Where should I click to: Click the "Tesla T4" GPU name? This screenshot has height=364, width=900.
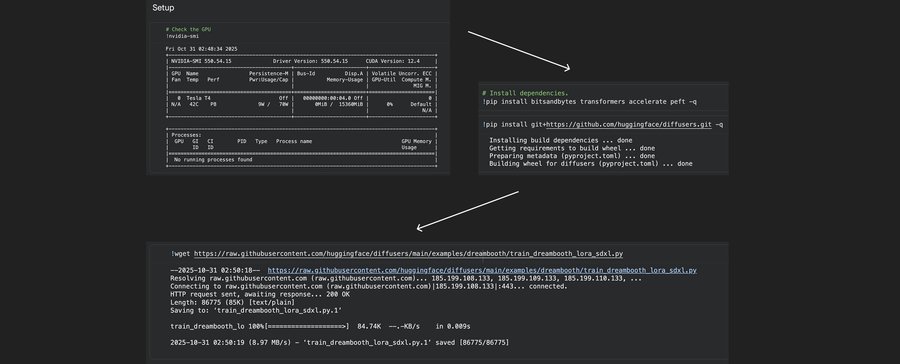(198, 98)
